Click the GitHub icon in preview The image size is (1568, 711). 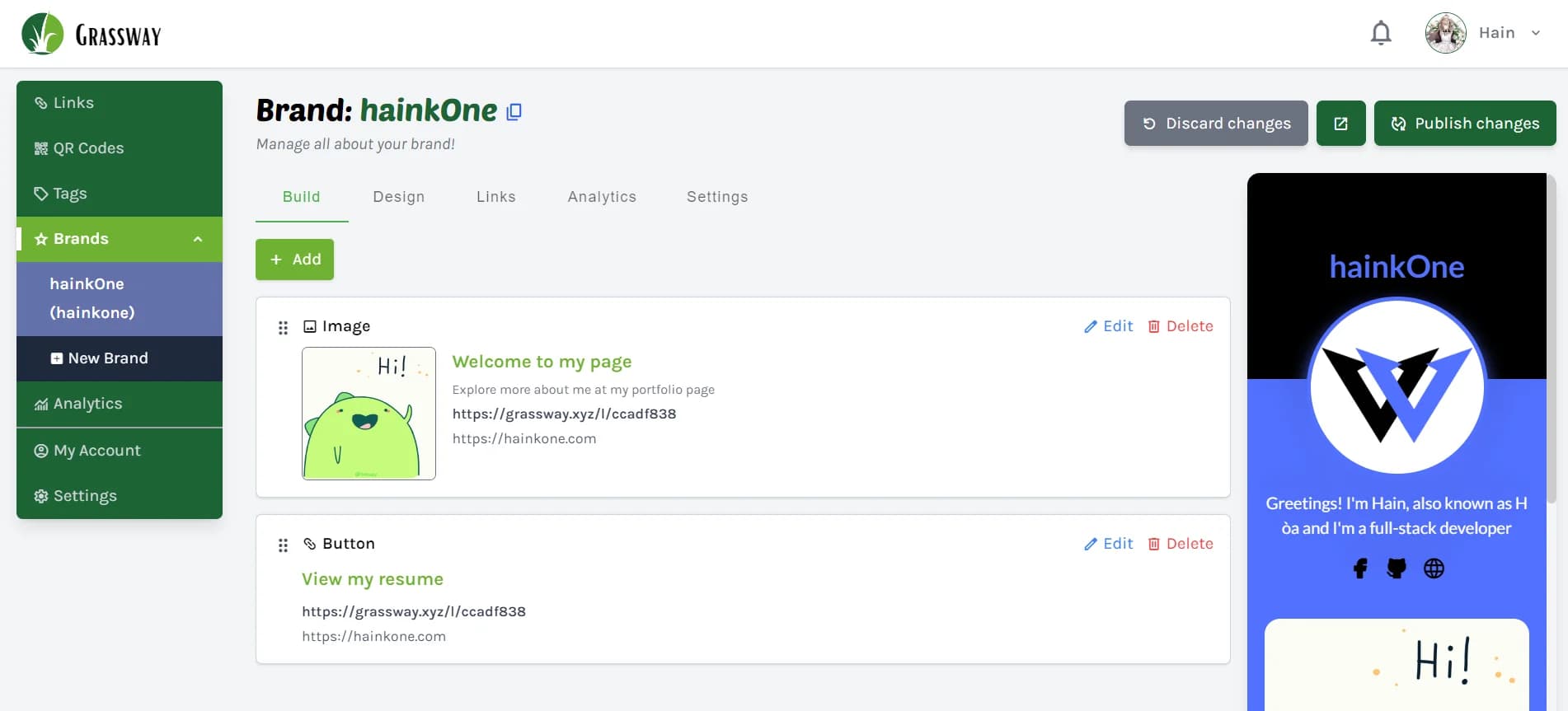(x=1397, y=568)
